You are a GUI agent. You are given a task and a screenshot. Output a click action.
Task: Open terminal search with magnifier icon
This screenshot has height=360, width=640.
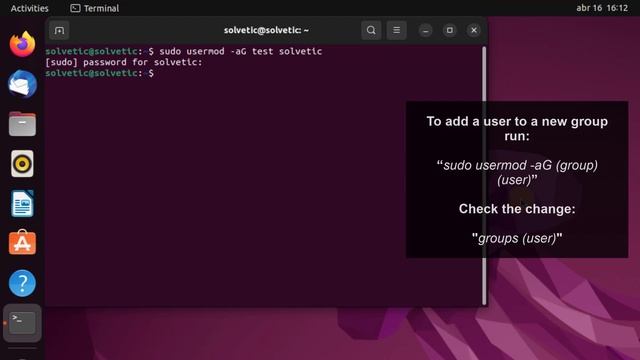point(371,30)
